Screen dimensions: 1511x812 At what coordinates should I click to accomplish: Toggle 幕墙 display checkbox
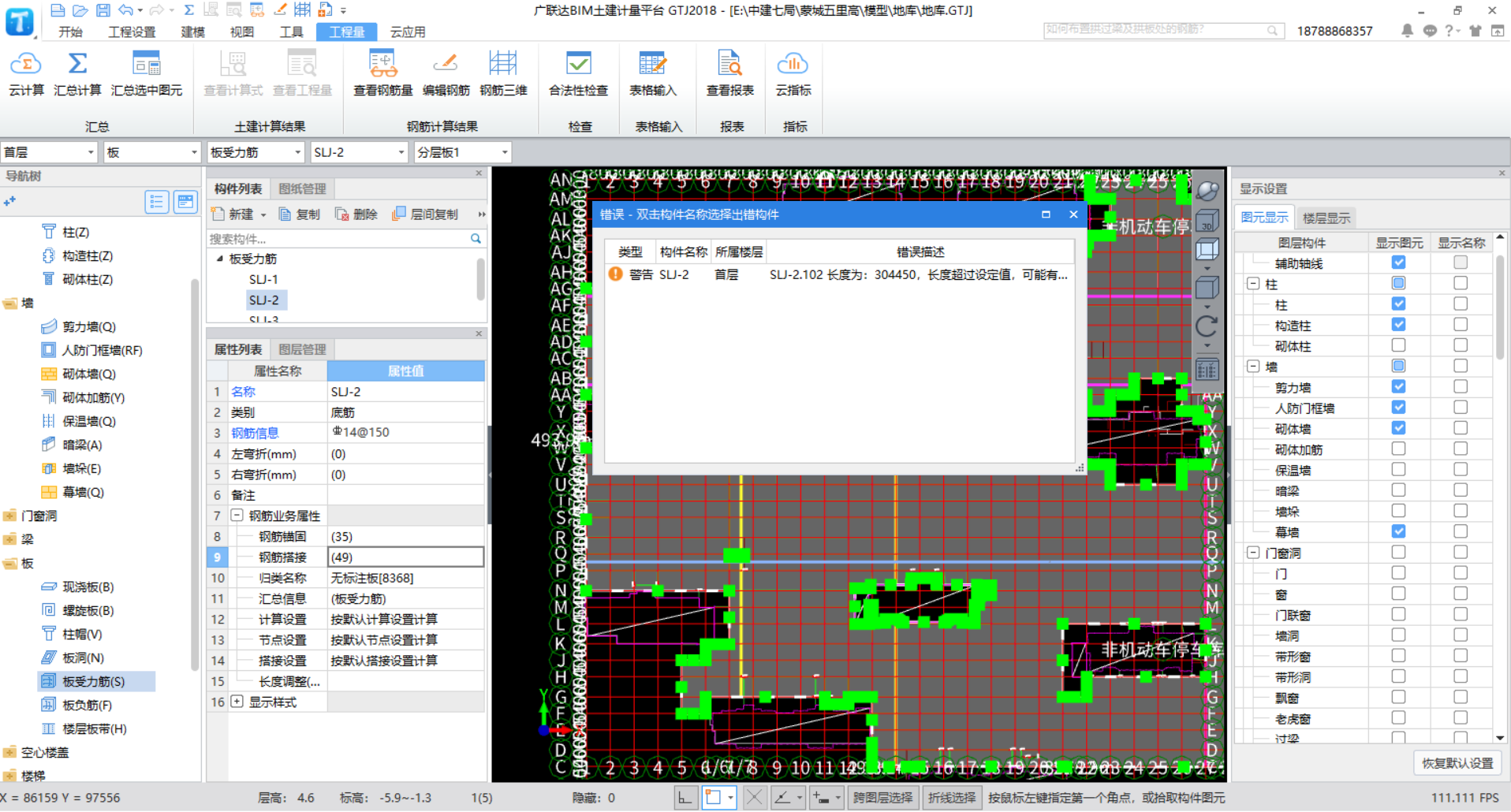(1398, 531)
